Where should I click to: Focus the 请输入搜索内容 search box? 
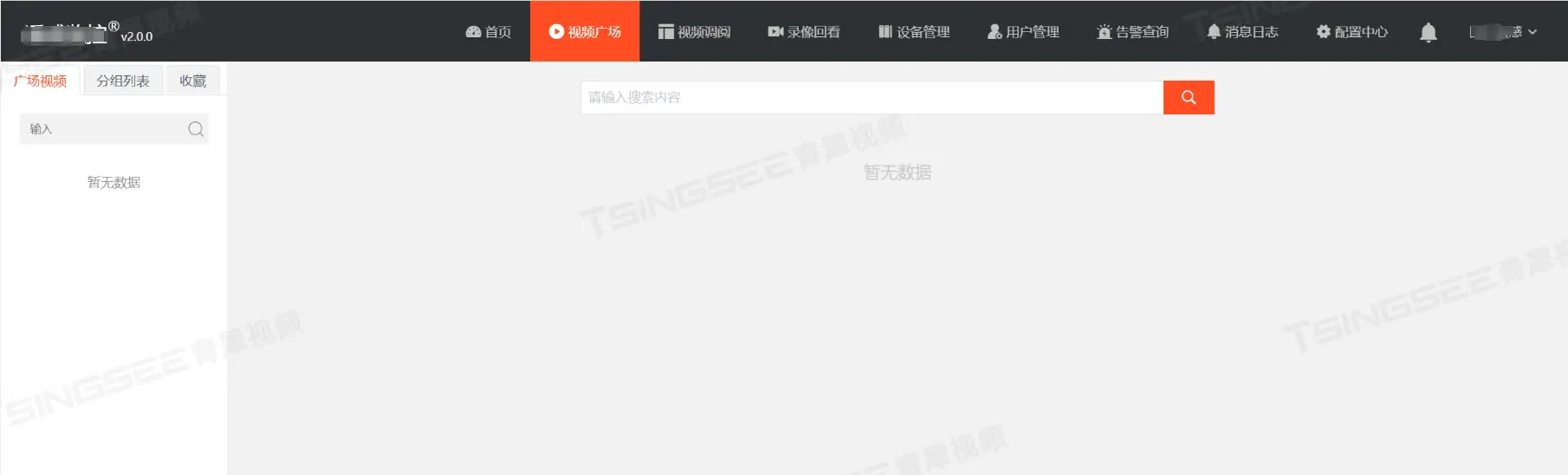[871, 97]
